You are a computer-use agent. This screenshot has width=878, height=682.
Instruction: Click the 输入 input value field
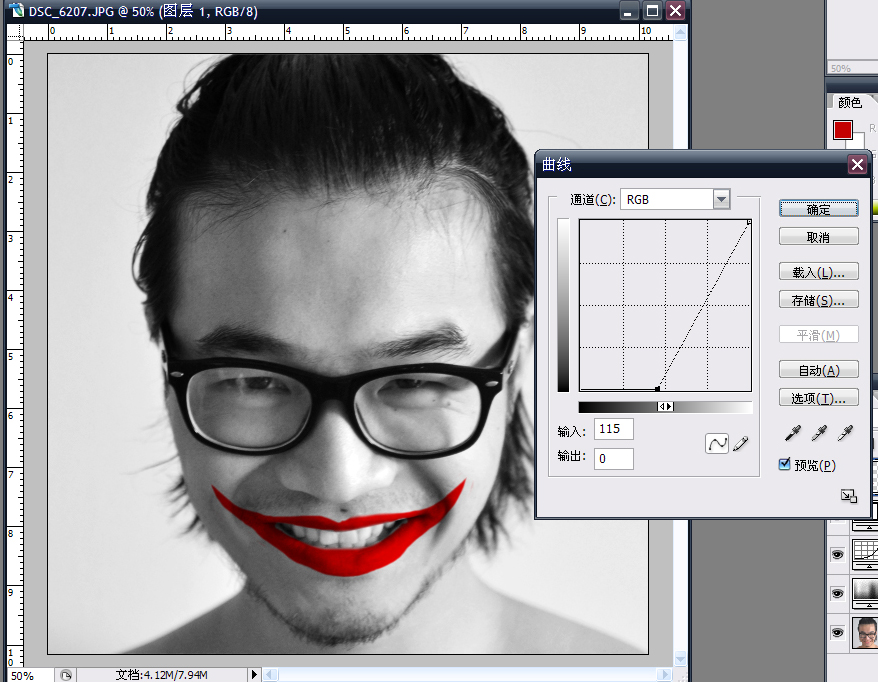click(614, 429)
